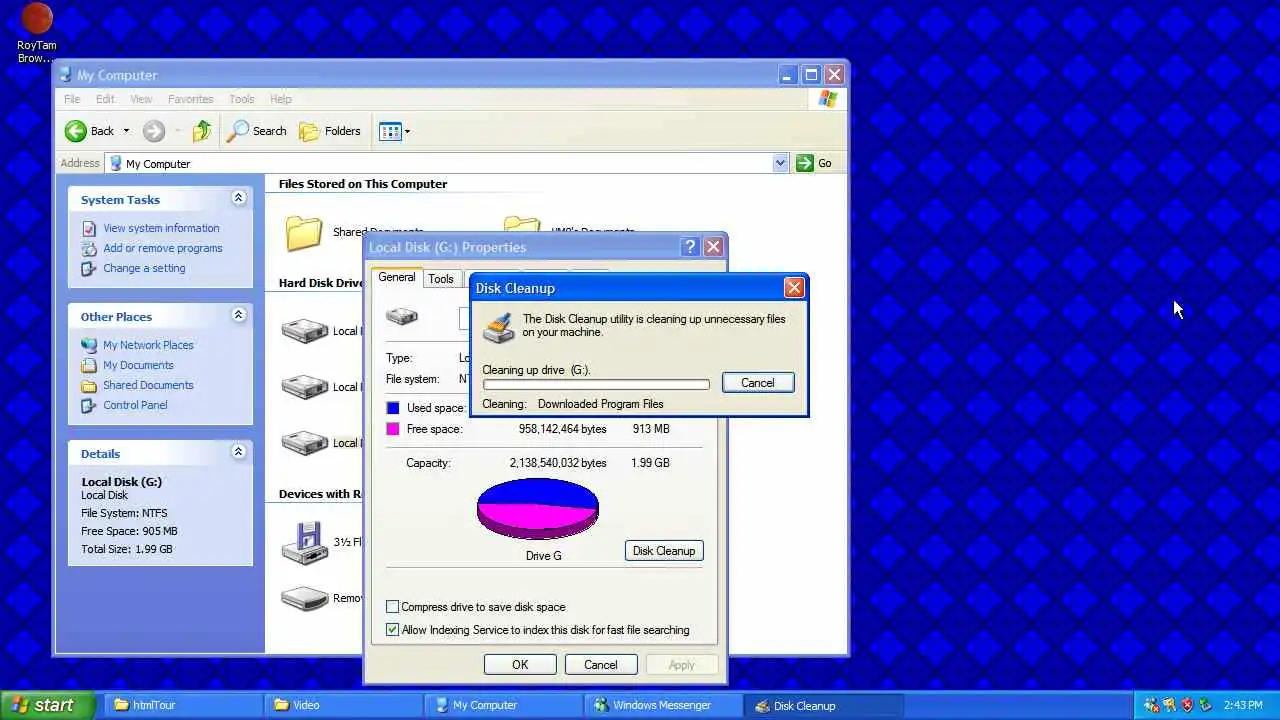Open the Help menu
This screenshot has height=720, width=1280.
281,99
